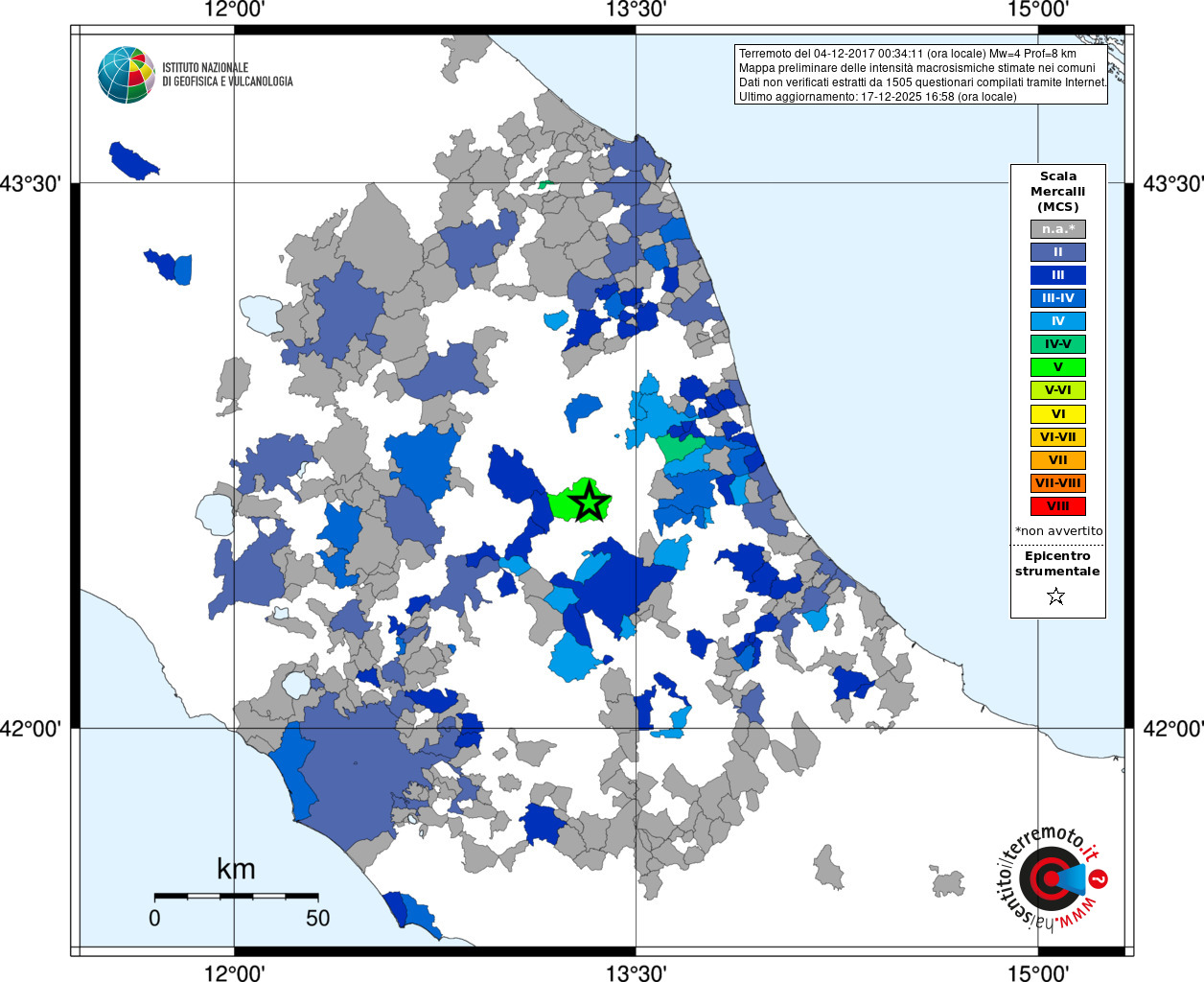Select the IV-V intensity legend swatch
The image size is (1204, 982).
click(1058, 344)
